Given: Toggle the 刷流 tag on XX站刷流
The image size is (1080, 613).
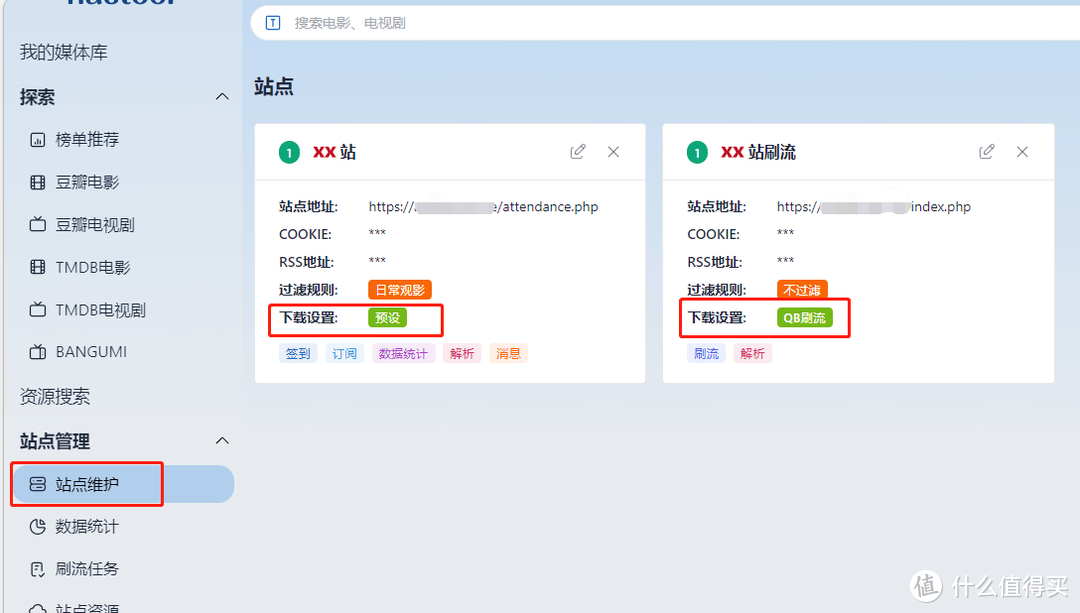Looking at the screenshot, I should click(x=706, y=353).
